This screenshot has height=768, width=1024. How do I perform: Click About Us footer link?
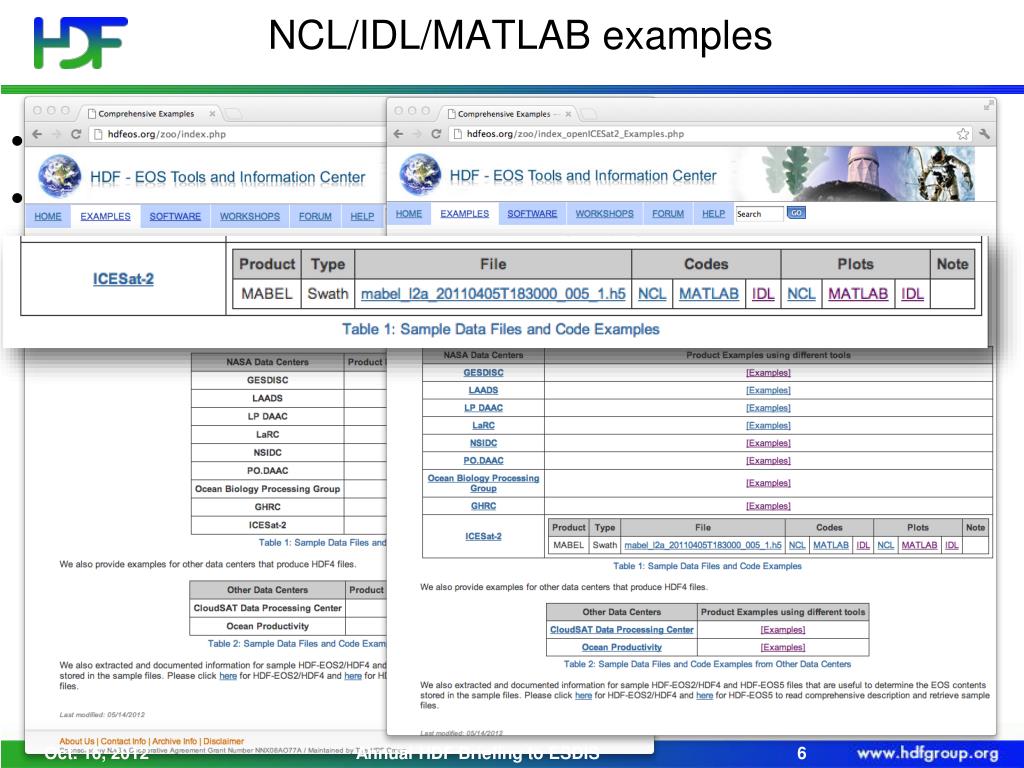click(x=77, y=741)
